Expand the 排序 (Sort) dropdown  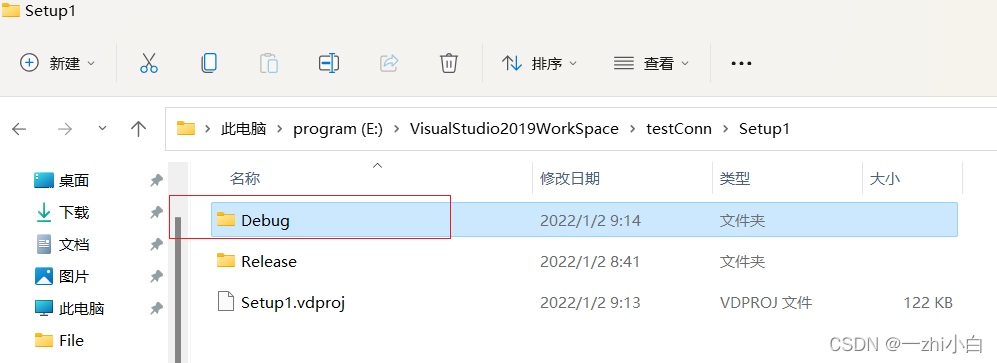(539, 63)
